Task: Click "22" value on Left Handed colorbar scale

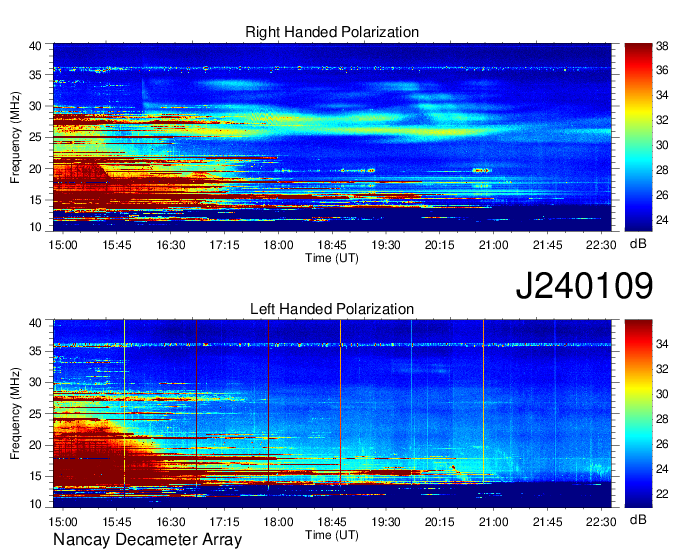Action: (x=662, y=494)
